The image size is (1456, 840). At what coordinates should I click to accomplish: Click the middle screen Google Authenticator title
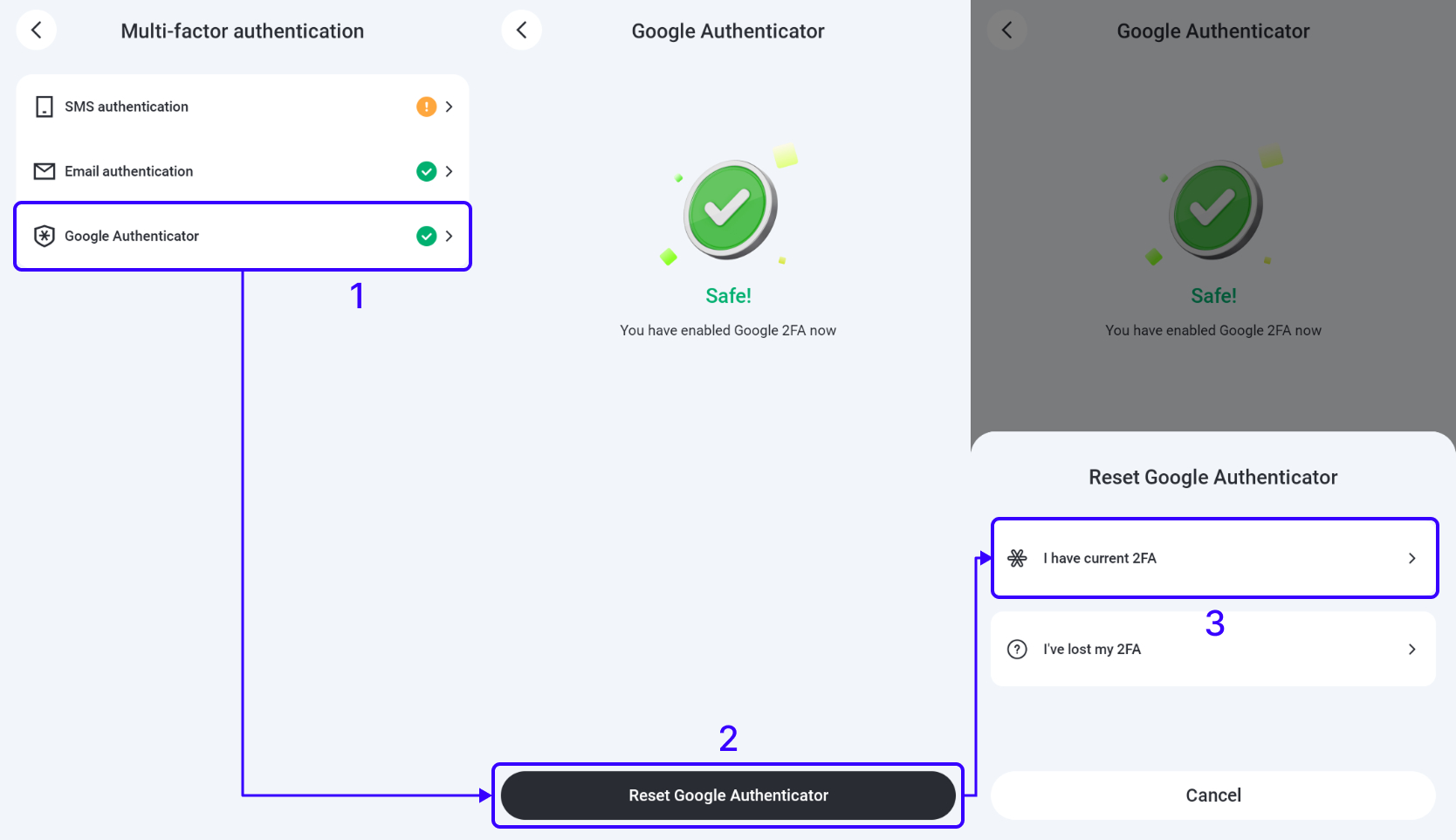click(728, 31)
